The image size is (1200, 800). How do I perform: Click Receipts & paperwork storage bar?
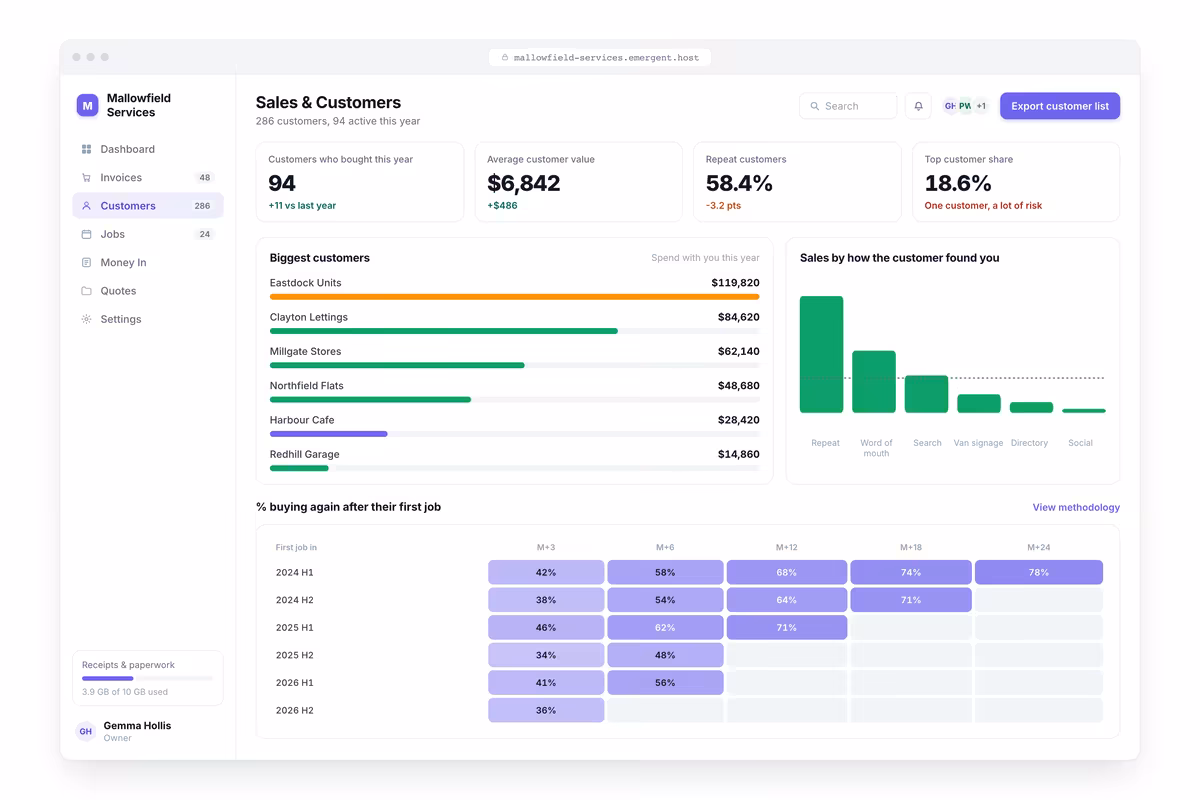[147, 678]
